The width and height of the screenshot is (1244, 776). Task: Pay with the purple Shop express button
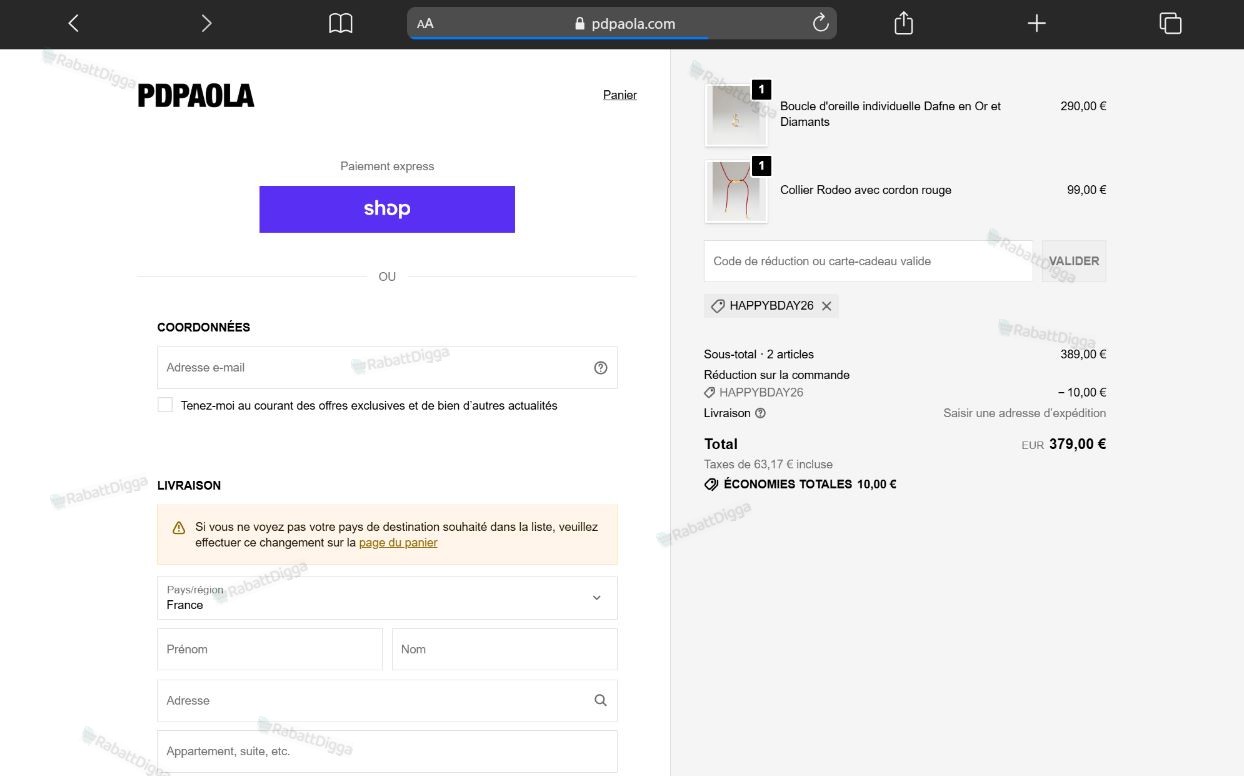pyautogui.click(x=387, y=209)
